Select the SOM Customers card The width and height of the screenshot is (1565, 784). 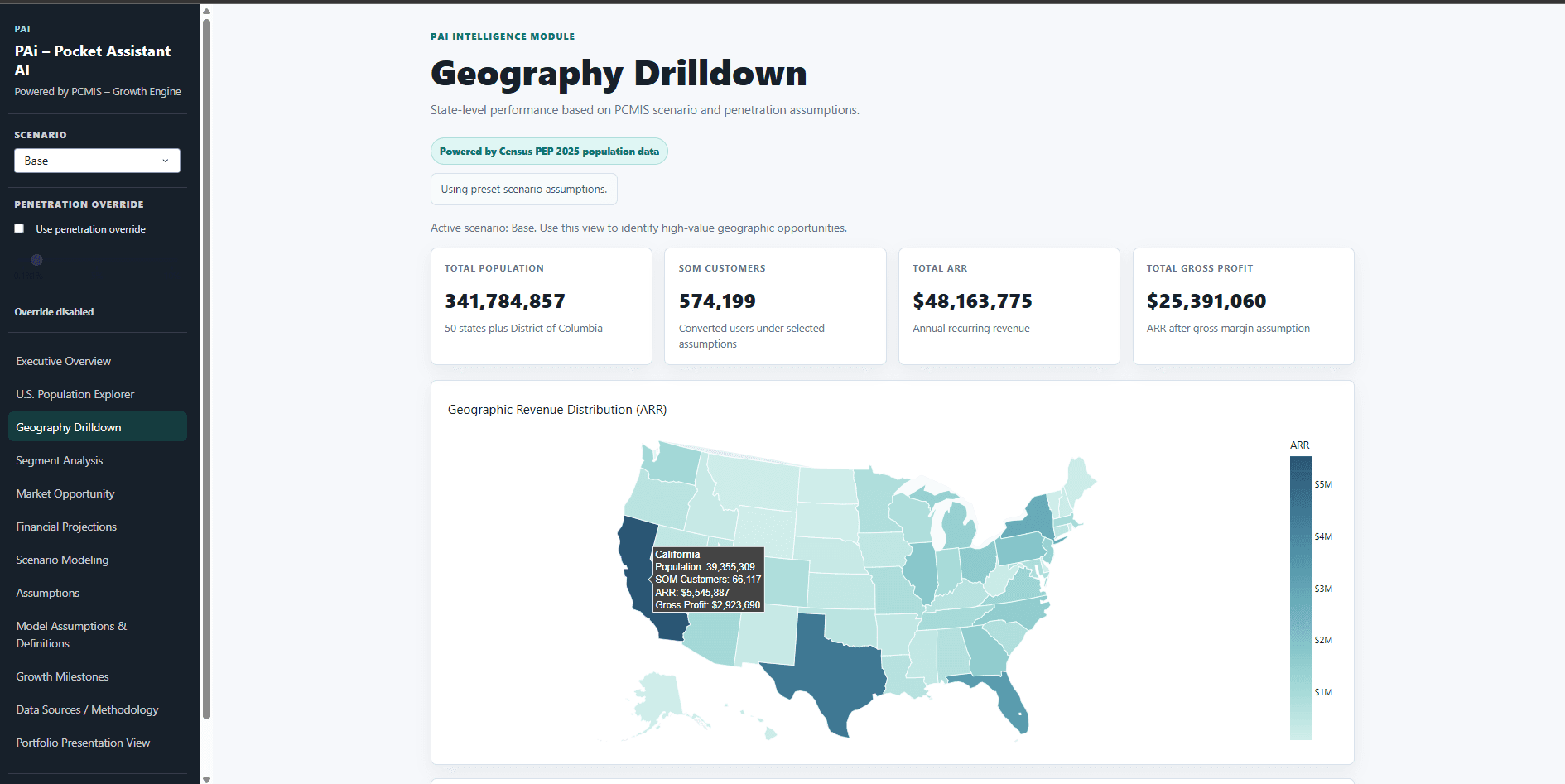(775, 306)
